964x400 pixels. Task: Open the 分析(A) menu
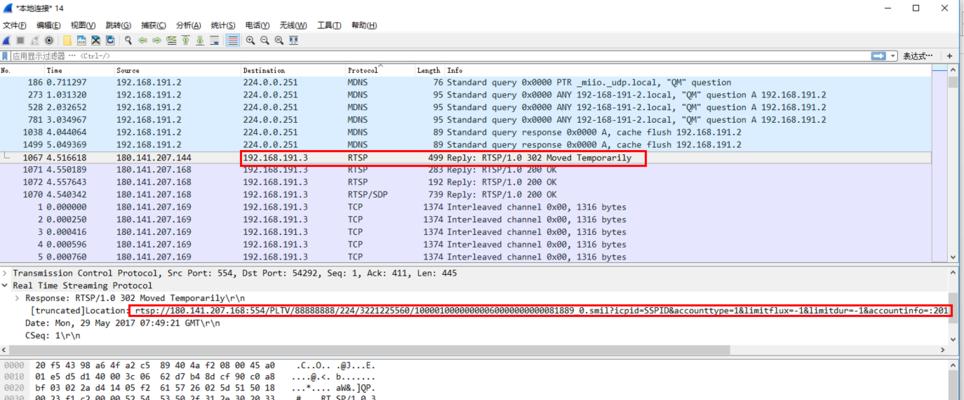point(188,25)
